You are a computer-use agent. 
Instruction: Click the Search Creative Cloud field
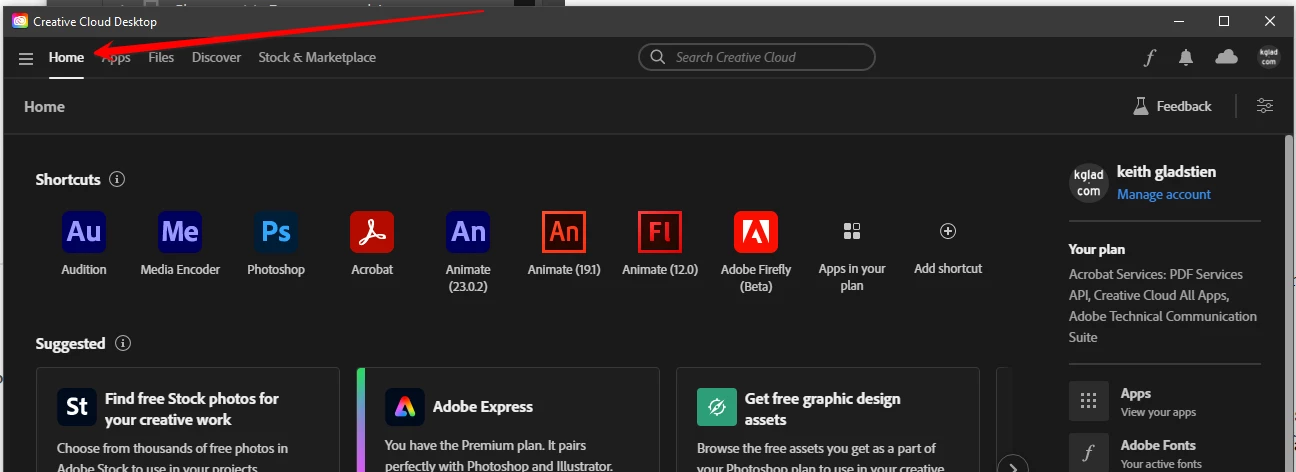click(757, 57)
